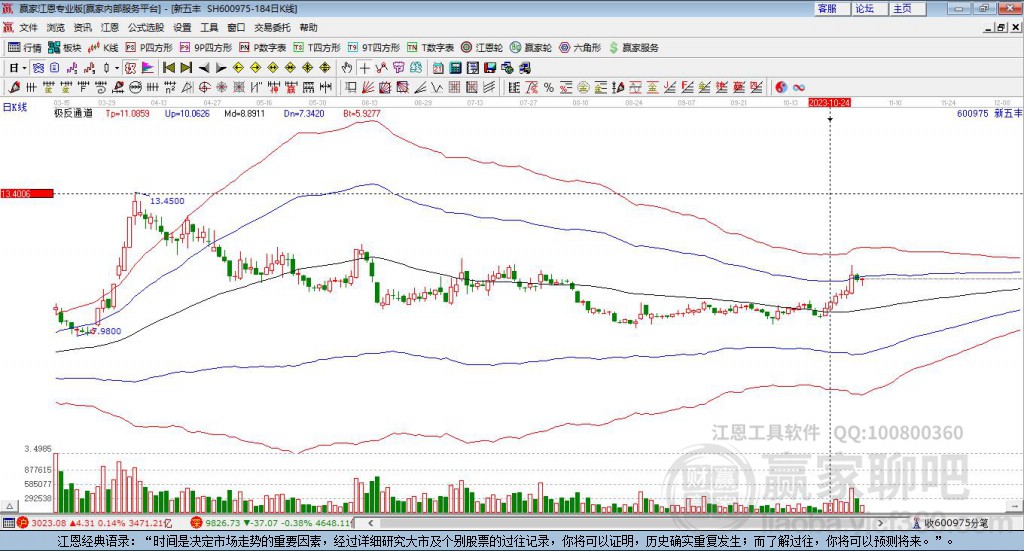Click the 13.4006 red price label
The height and width of the screenshot is (551, 1024).
point(27,194)
